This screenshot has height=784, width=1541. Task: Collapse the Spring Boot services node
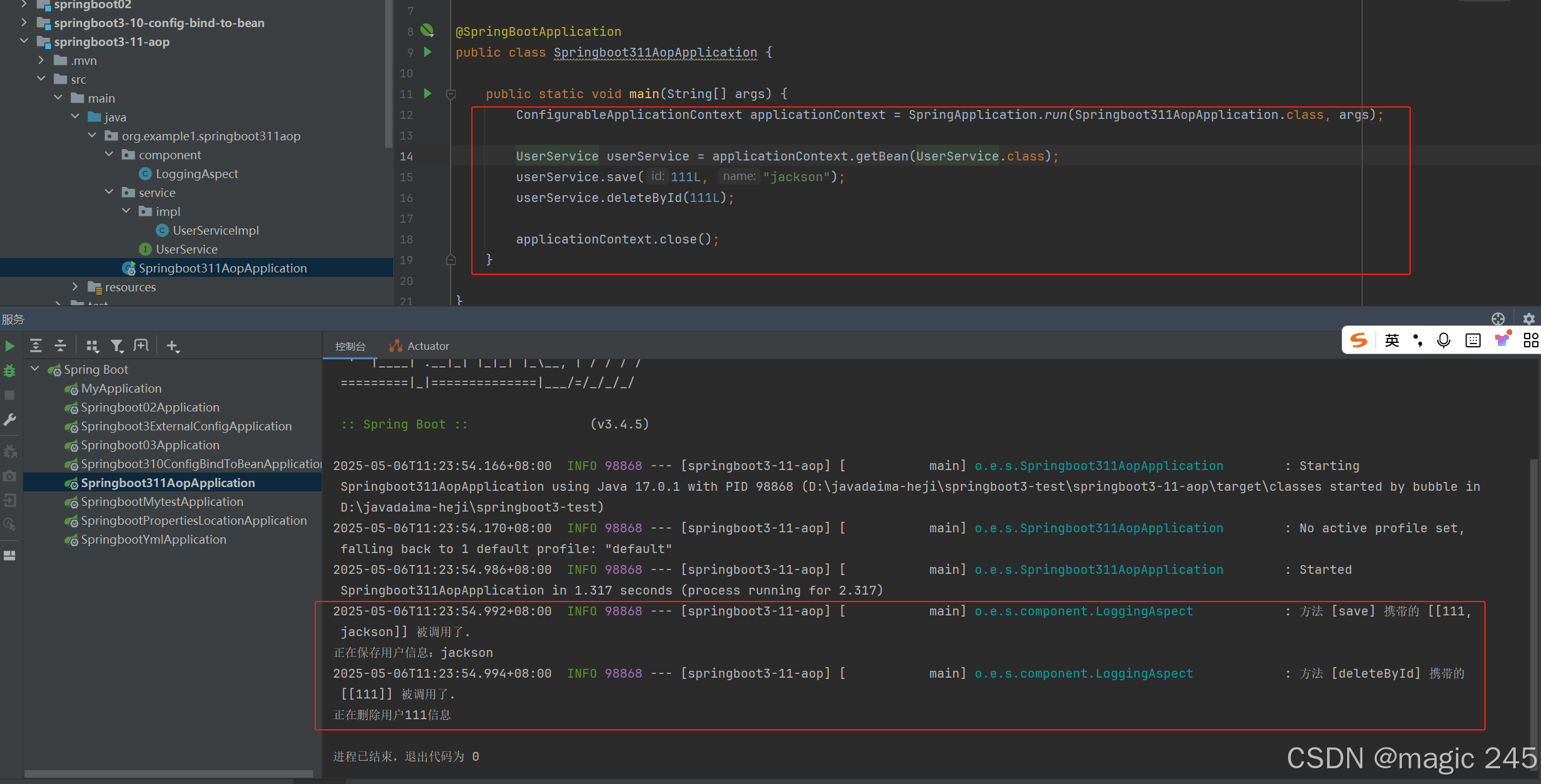(35, 369)
